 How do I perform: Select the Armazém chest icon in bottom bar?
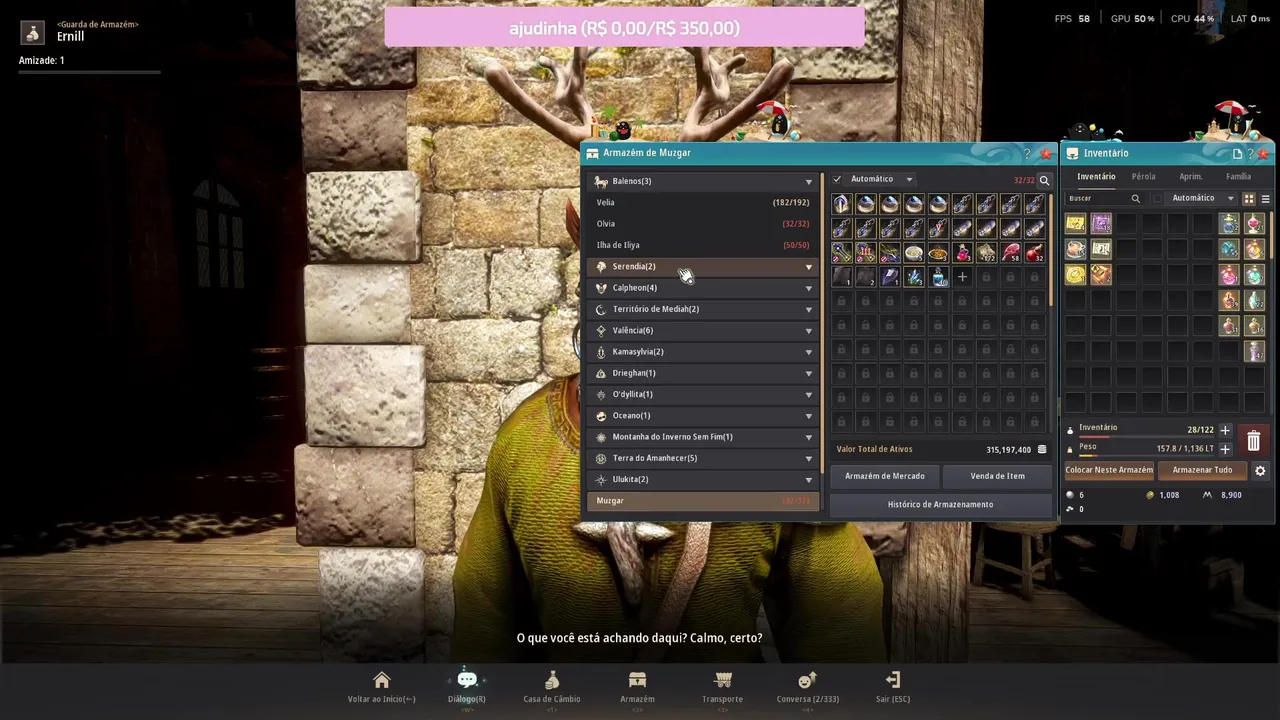pyautogui.click(x=637, y=680)
